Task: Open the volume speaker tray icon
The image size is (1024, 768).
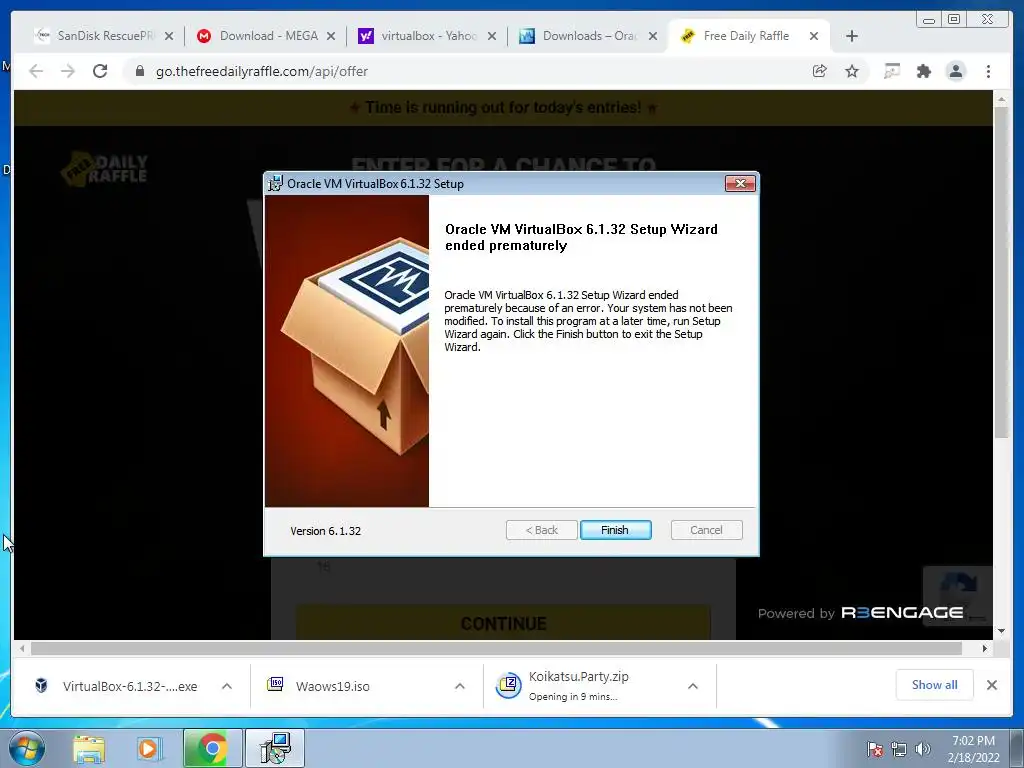Action: coord(923,749)
